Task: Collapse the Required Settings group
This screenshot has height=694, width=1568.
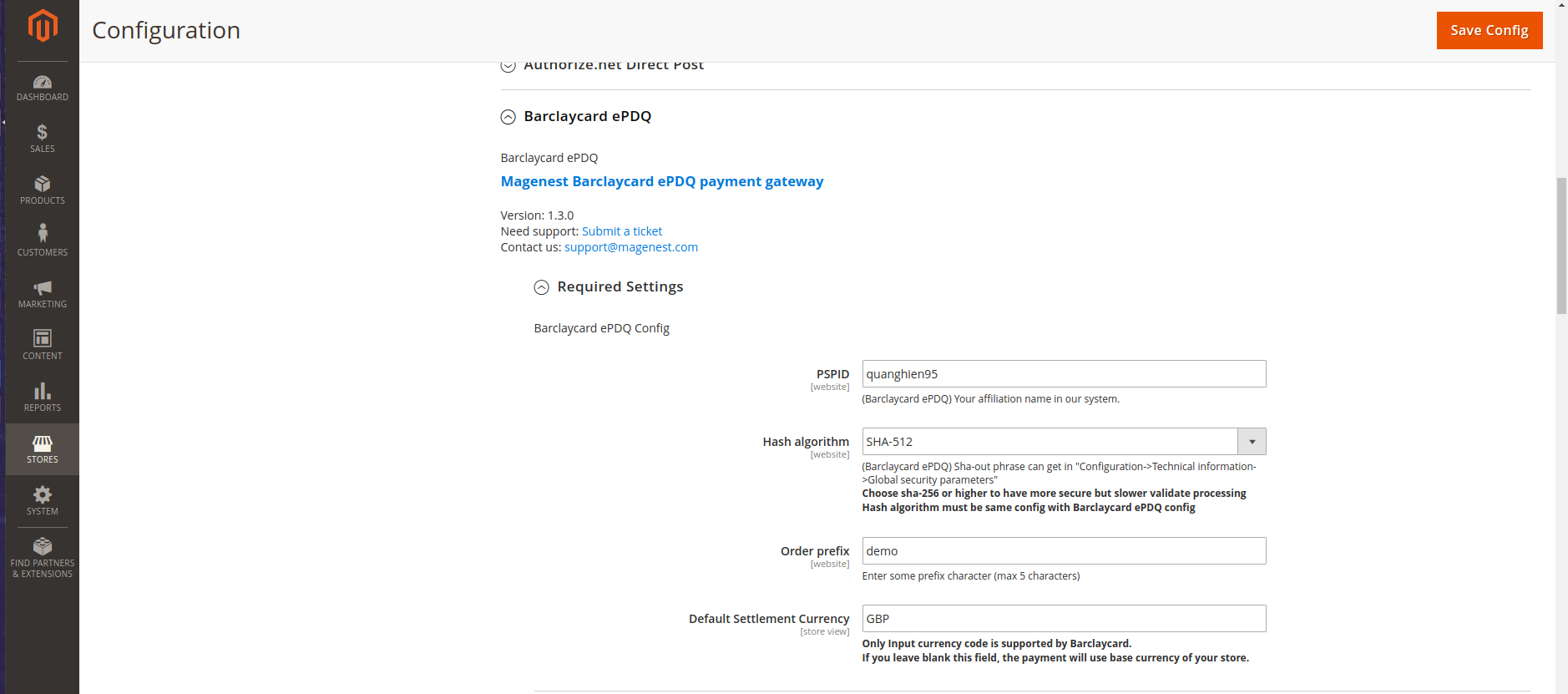Action: (542, 287)
